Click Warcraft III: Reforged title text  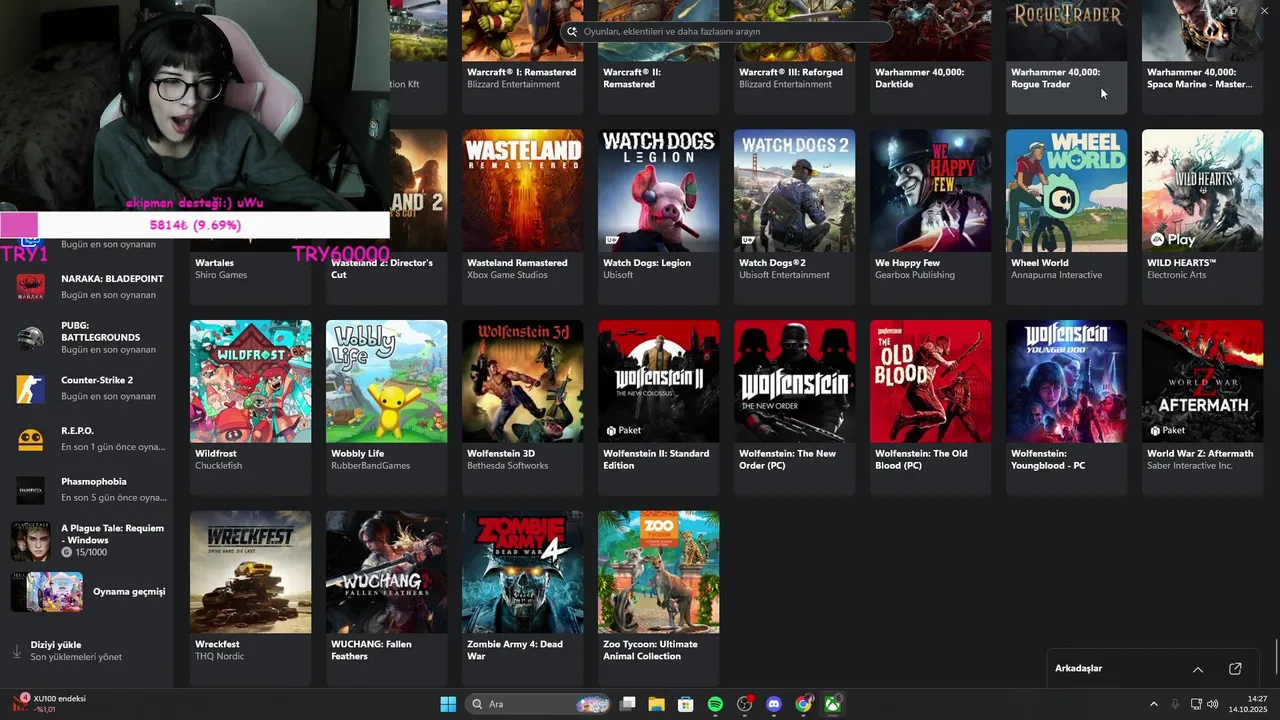pos(791,72)
